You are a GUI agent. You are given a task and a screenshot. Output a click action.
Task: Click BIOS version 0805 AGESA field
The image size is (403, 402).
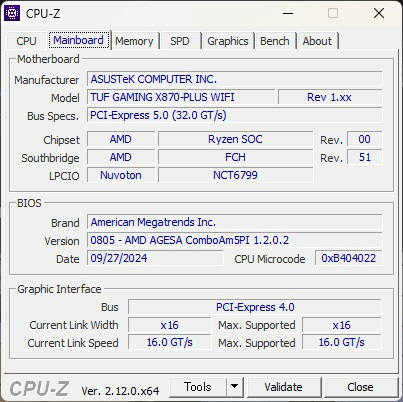point(234,240)
